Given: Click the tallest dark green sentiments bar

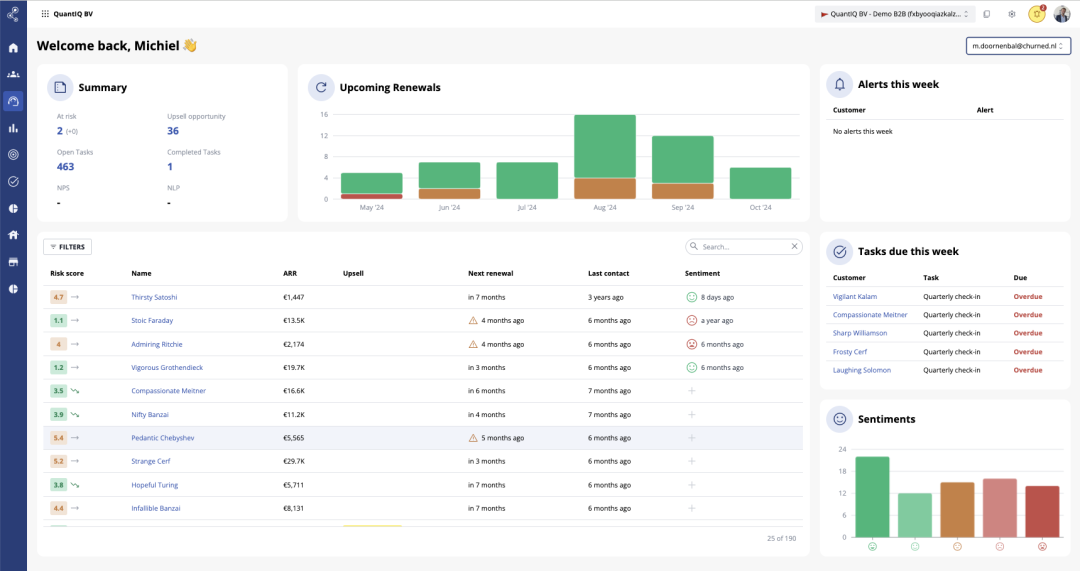Looking at the screenshot, I should tap(872, 497).
